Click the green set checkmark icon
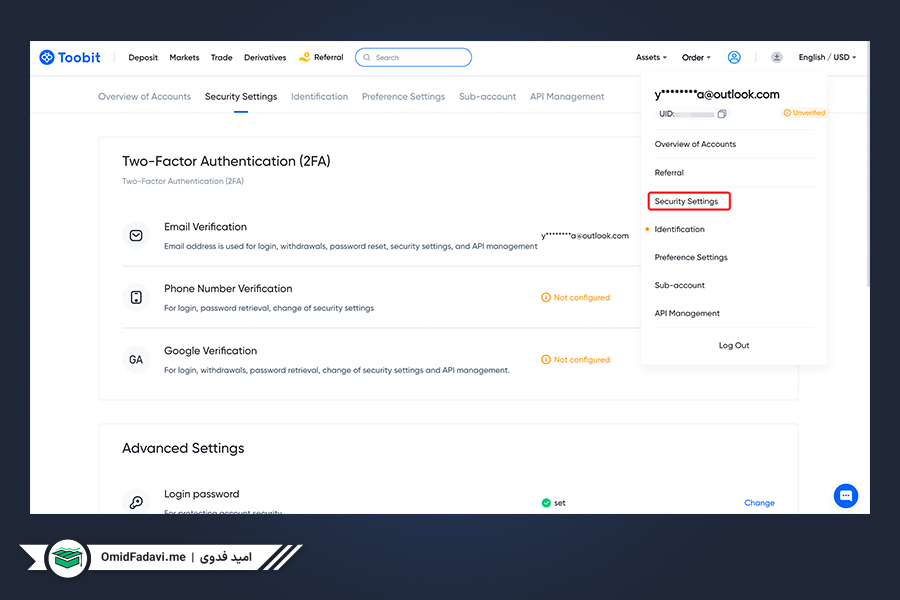Image resolution: width=900 pixels, height=600 pixels. [546, 503]
